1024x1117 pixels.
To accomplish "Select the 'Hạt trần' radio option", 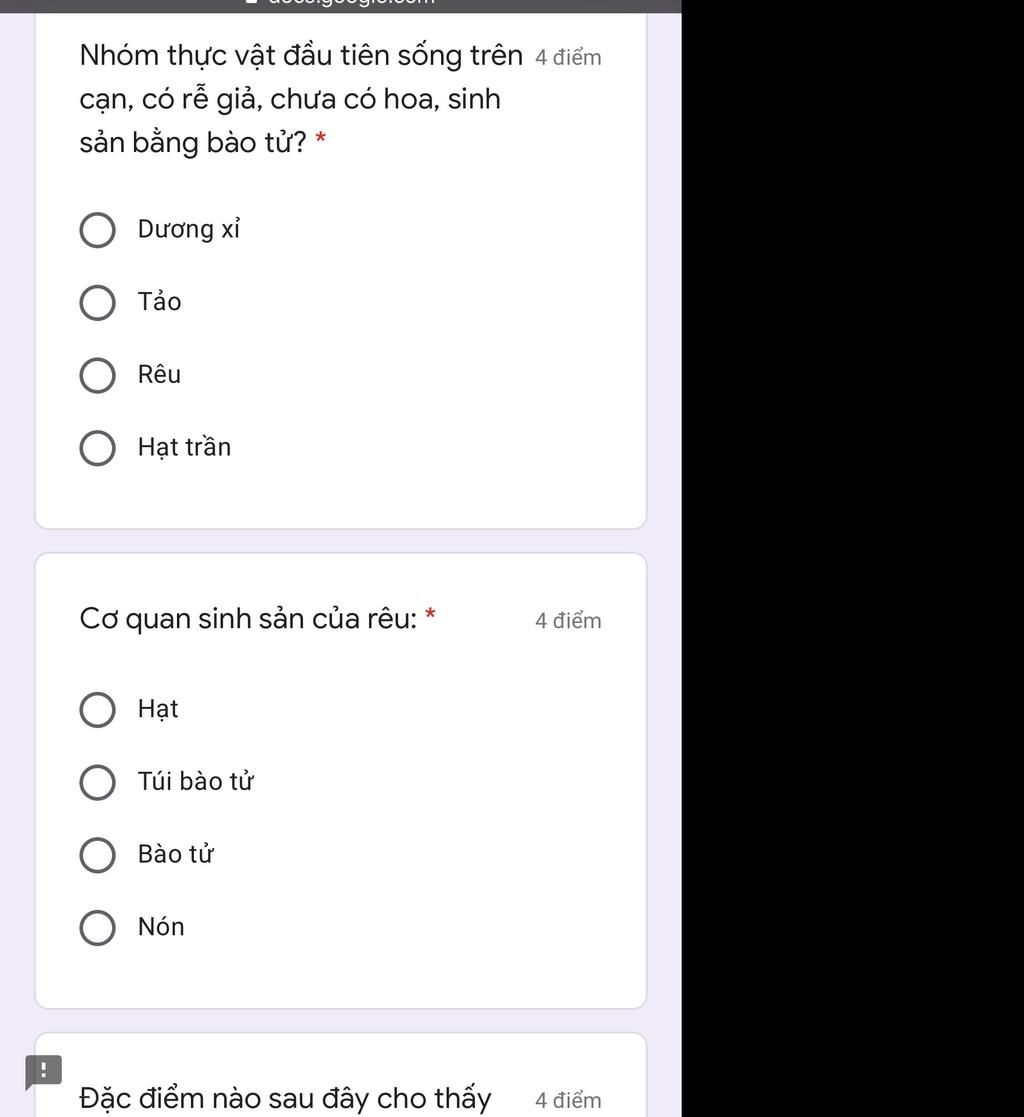I will (x=97, y=449).
